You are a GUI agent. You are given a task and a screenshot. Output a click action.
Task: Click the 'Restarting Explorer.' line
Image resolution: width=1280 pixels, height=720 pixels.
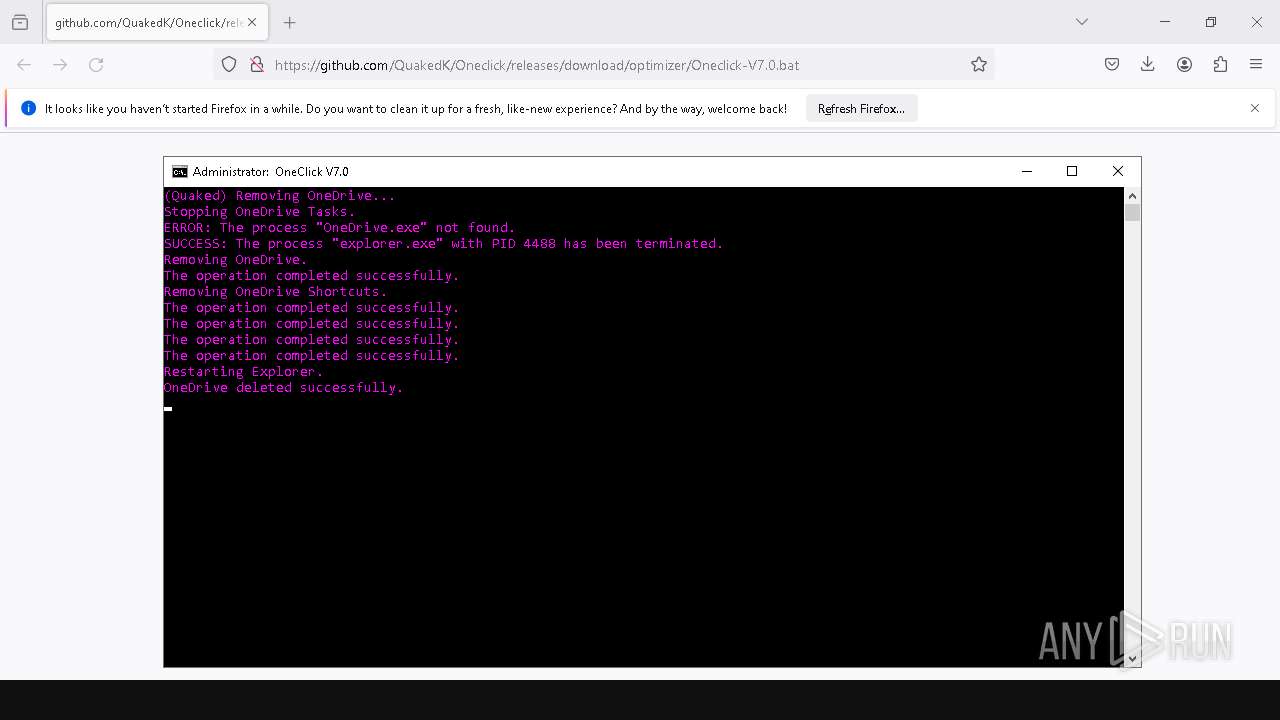244,372
